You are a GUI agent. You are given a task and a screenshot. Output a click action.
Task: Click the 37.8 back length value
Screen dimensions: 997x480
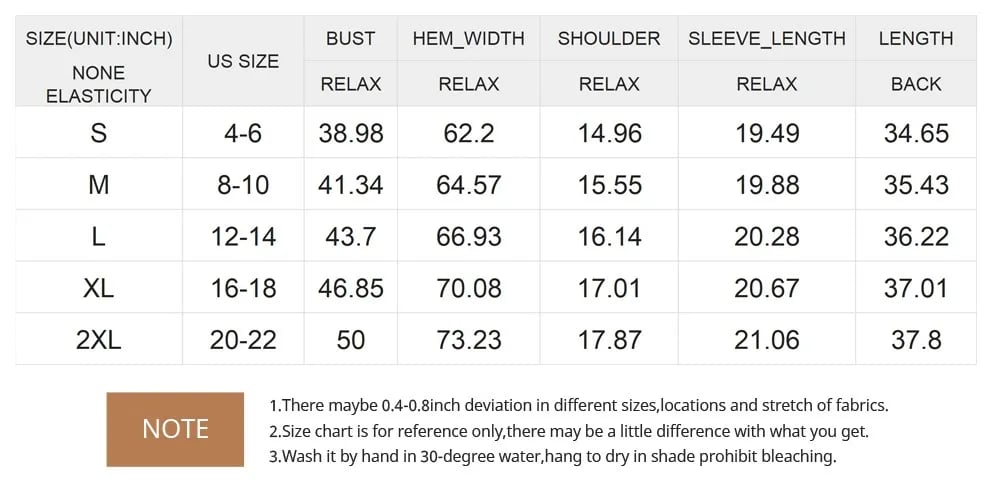click(916, 340)
